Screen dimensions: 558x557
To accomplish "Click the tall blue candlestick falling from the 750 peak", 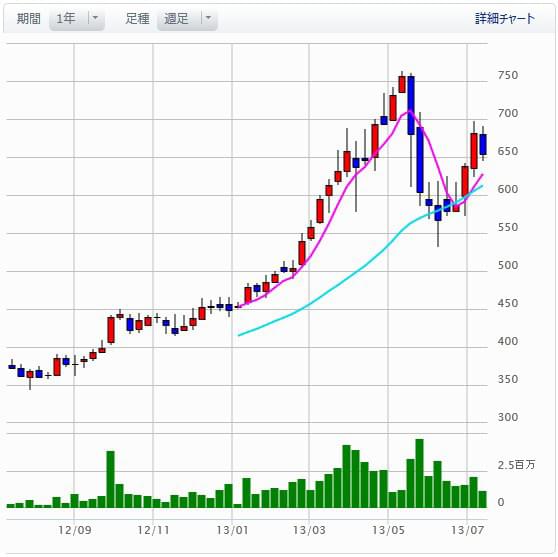I will coord(411,105).
